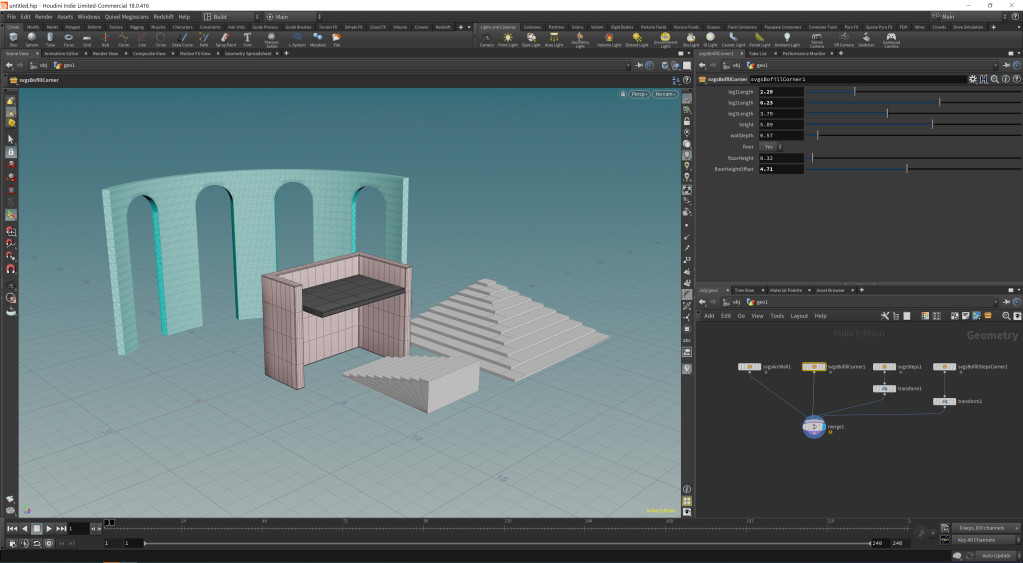Screen dimensions: 1023x563
Task: Click the Layout menu in network editor
Action: tap(799, 316)
